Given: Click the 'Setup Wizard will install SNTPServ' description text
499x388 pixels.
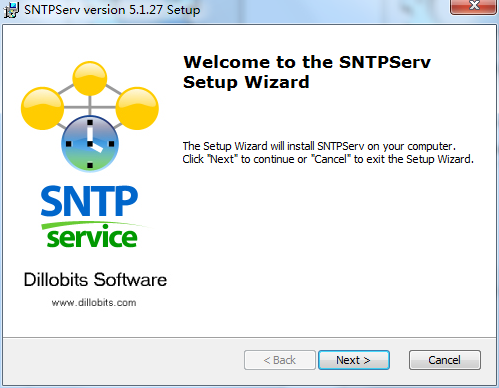Looking at the screenshot, I should 328,153.
